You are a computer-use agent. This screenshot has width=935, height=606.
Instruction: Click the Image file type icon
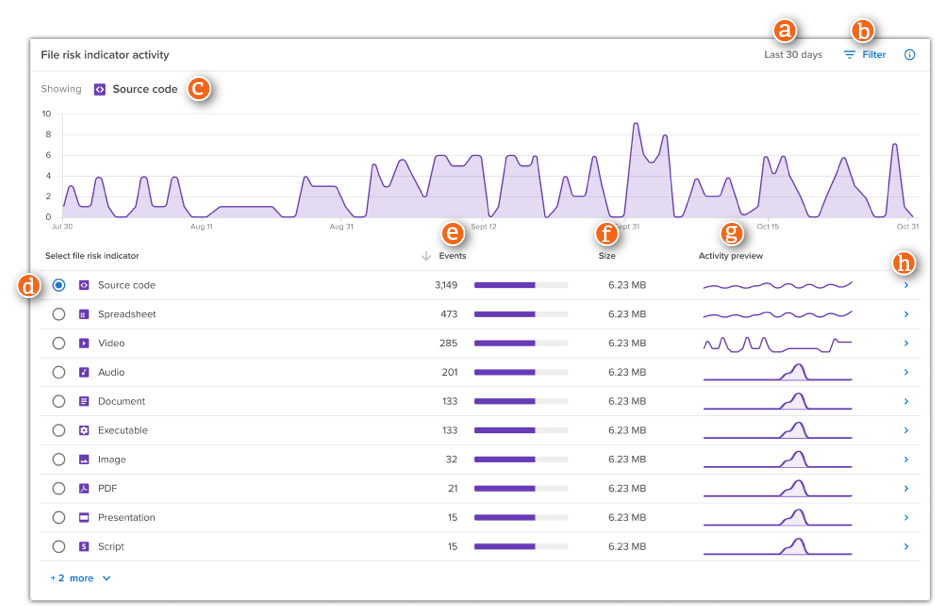85,459
